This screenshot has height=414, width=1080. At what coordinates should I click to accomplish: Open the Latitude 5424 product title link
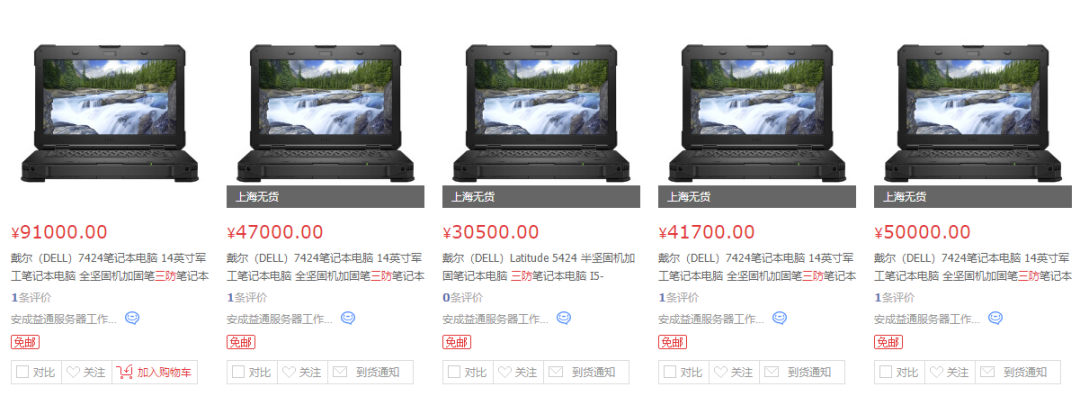tap(539, 267)
